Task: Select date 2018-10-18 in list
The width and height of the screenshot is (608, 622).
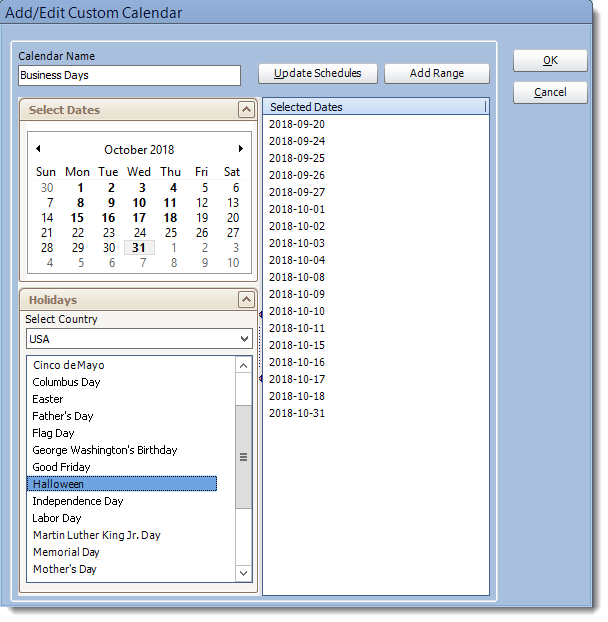Action: [297, 396]
